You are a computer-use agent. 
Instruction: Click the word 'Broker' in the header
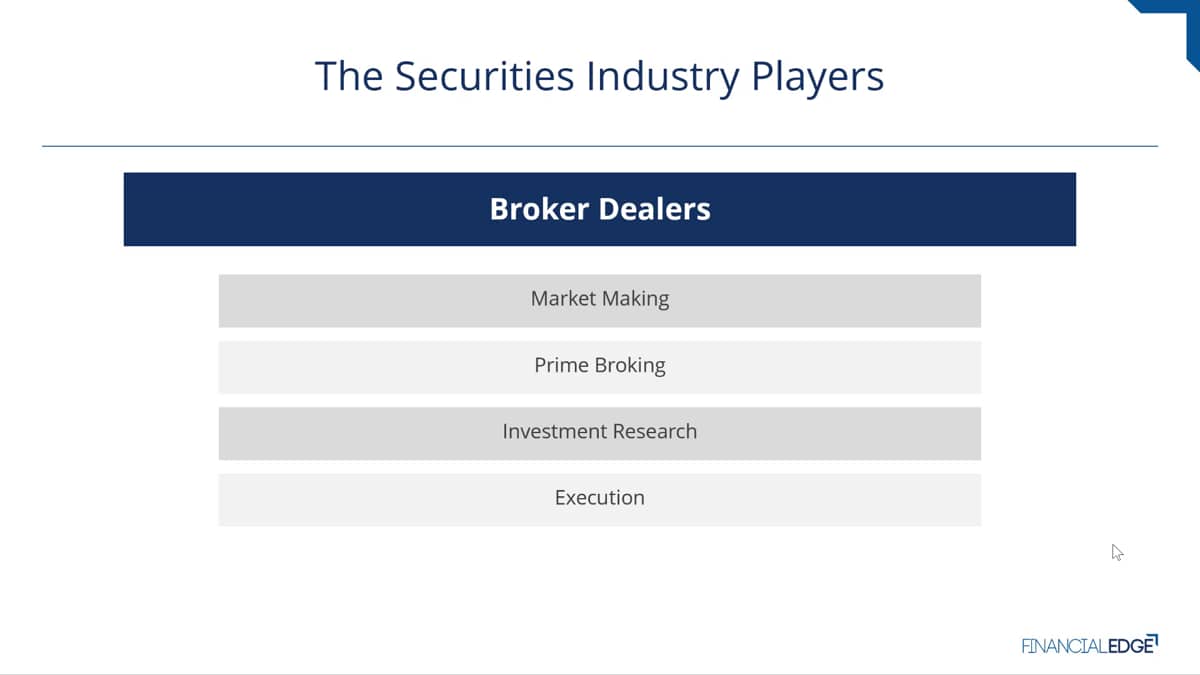pos(539,209)
